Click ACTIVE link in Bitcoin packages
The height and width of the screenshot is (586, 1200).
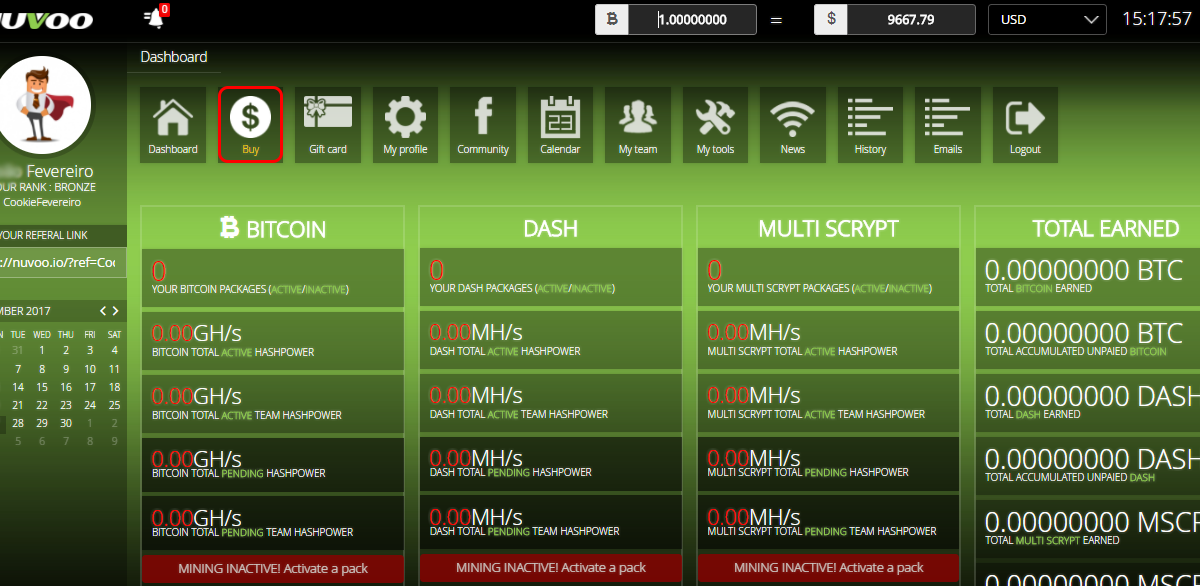click(x=287, y=289)
